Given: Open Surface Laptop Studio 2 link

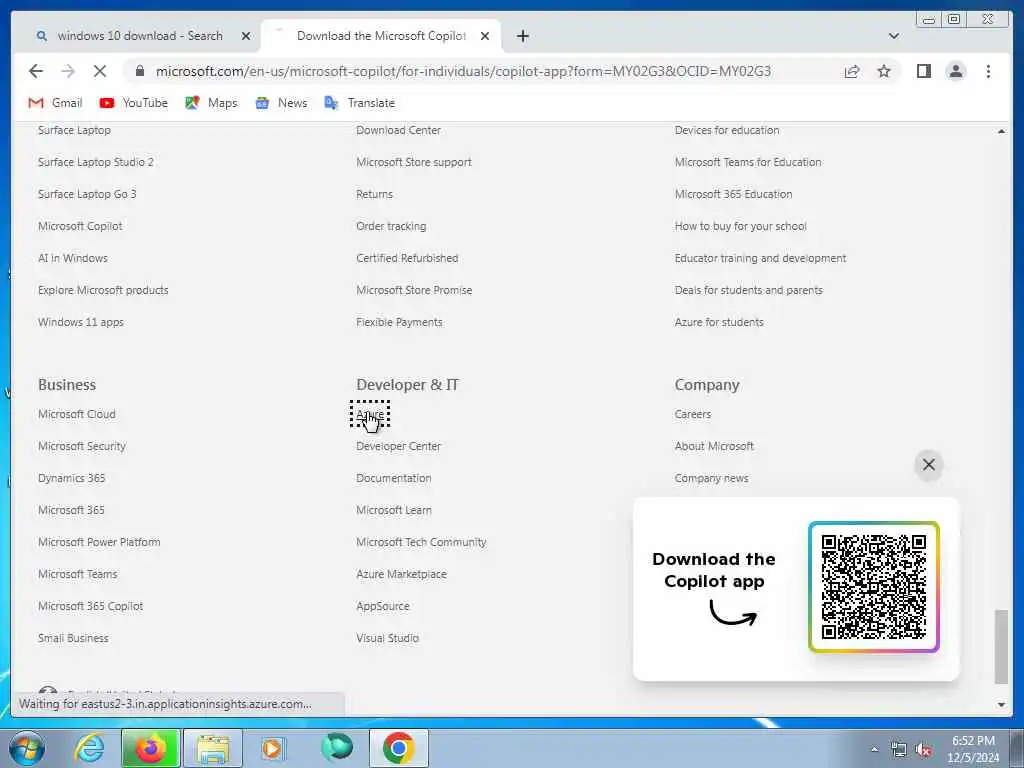Looking at the screenshot, I should coord(95,162).
